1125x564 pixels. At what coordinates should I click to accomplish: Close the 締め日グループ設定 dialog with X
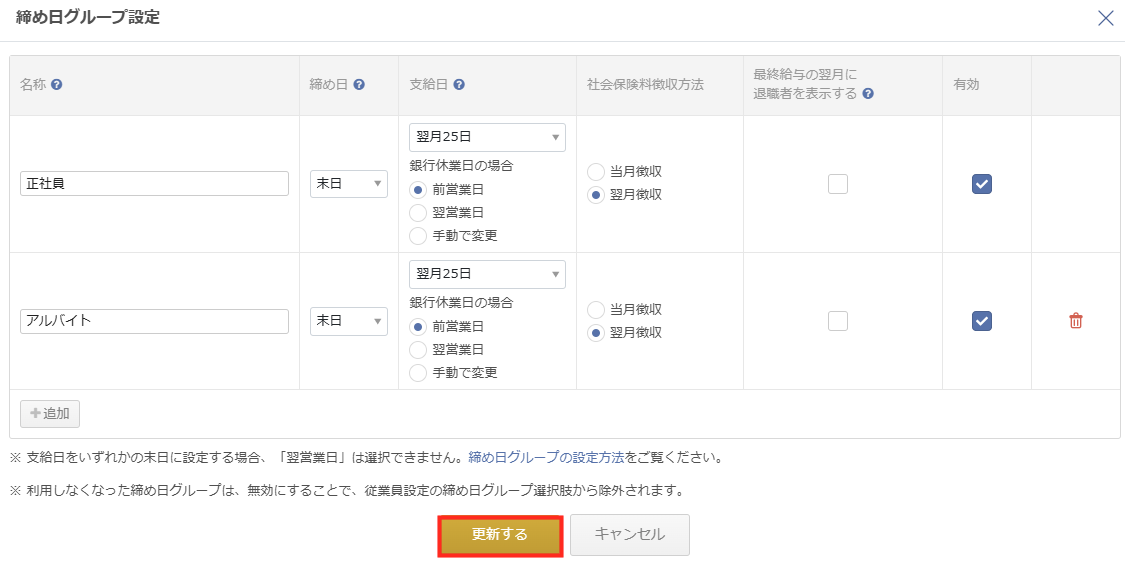1106,18
